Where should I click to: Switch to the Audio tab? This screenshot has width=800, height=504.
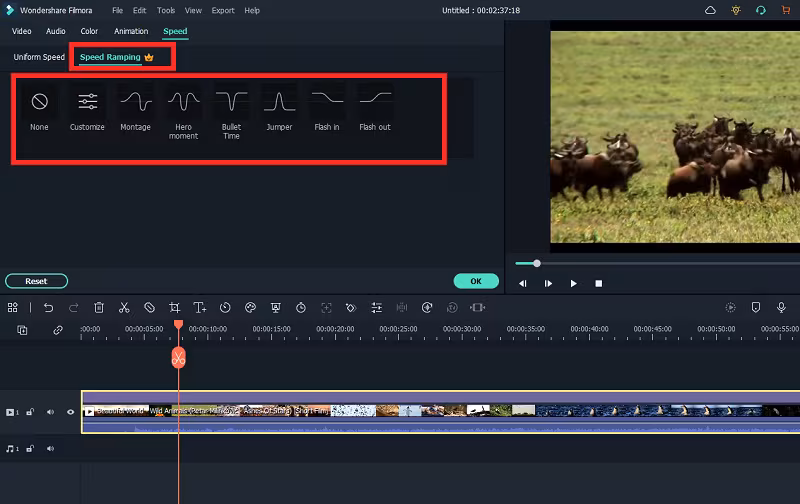(x=56, y=31)
